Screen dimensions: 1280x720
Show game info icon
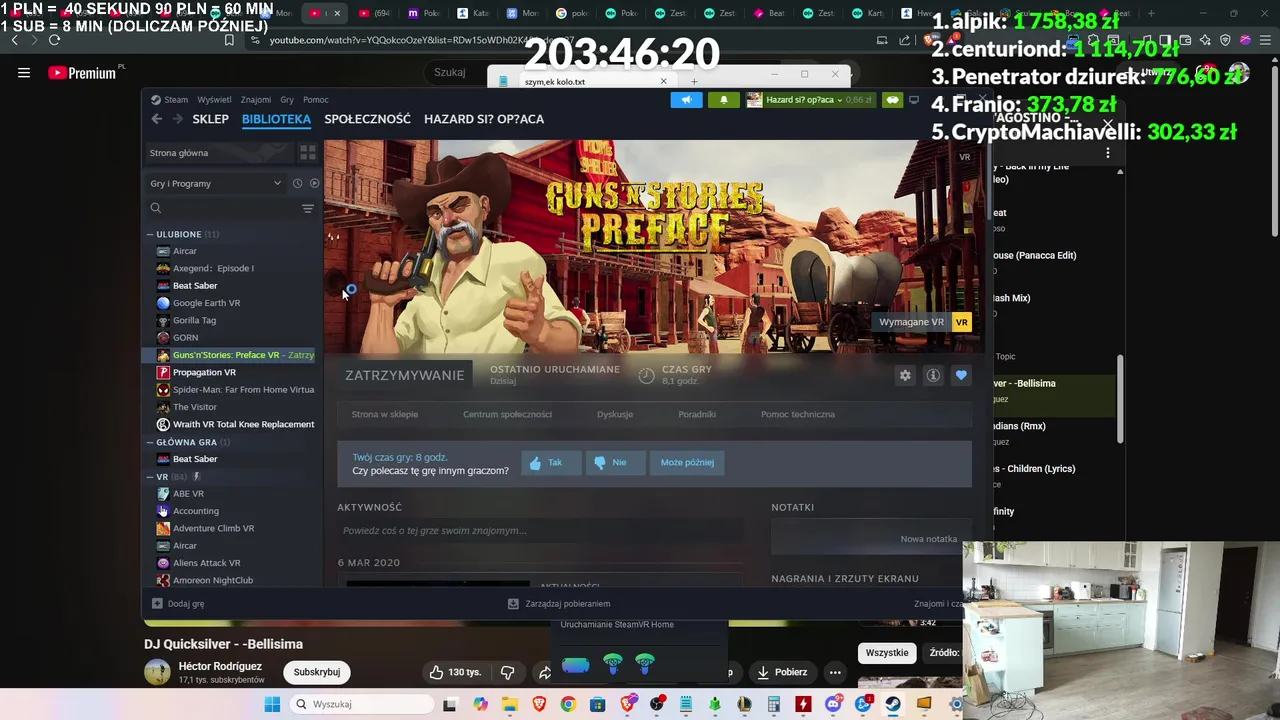pyautogui.click(x=933, y=375)
